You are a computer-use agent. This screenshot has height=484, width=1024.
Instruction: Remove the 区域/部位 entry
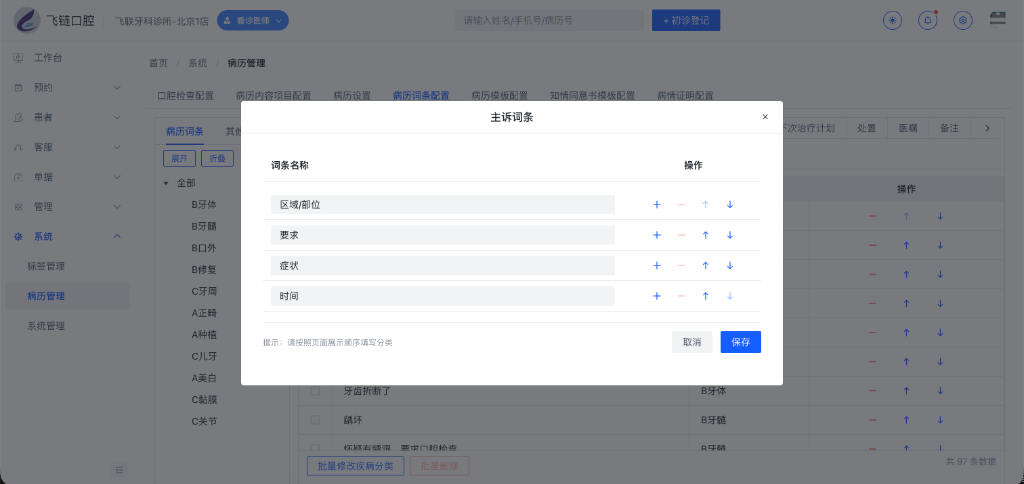[681, 204]
